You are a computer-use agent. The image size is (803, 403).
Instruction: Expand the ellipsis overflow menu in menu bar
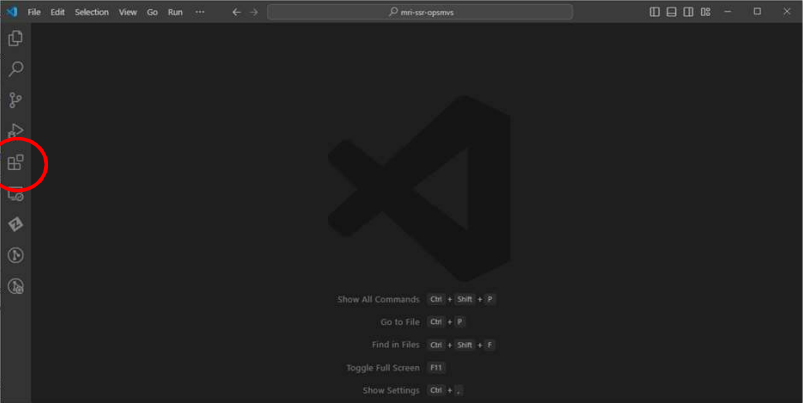click(x=200, y=12)
